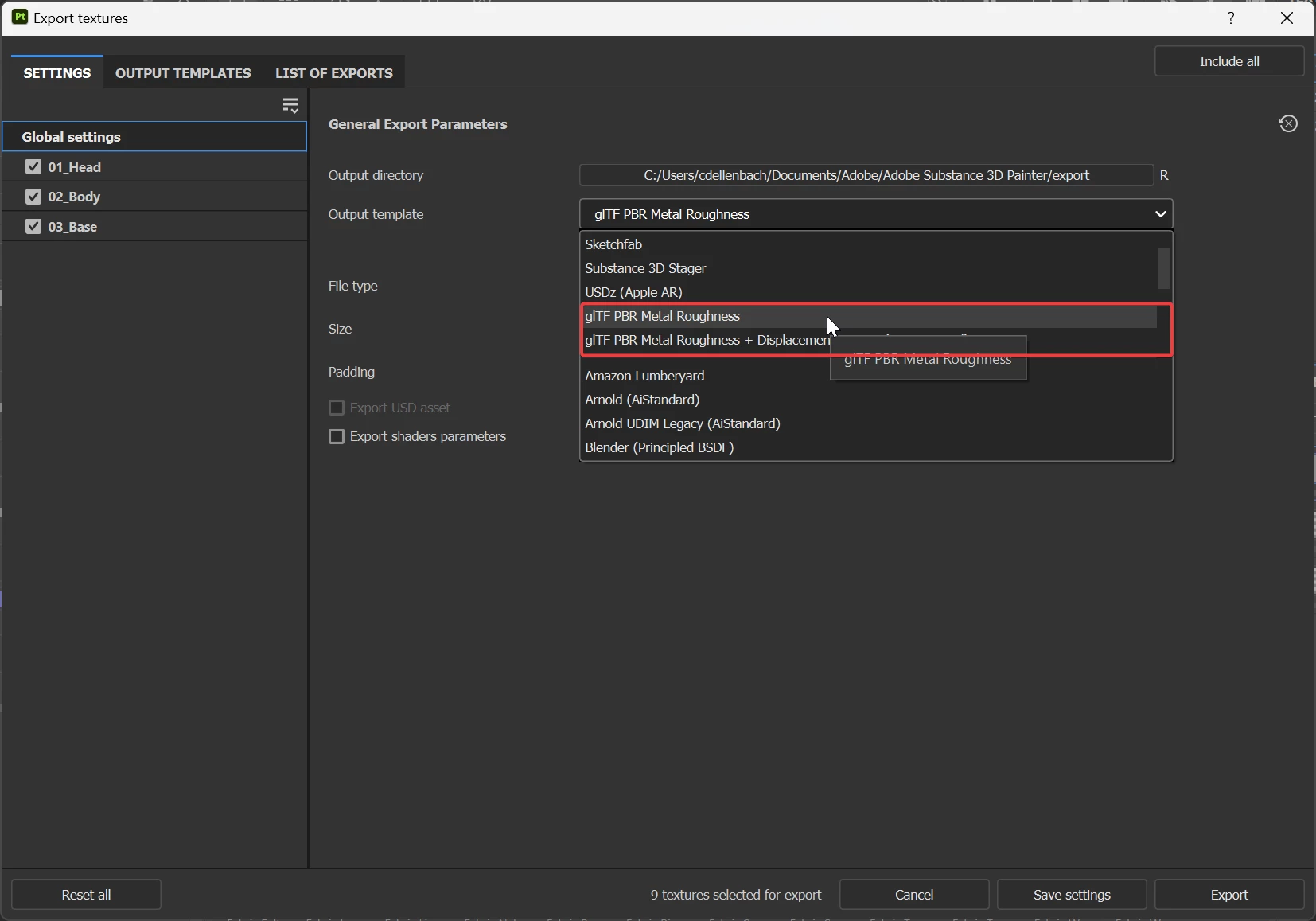Image resolution: width=1316 pixels, height=921 pixels.
Task: Click the Reset all button
Action: coord(86,895)
